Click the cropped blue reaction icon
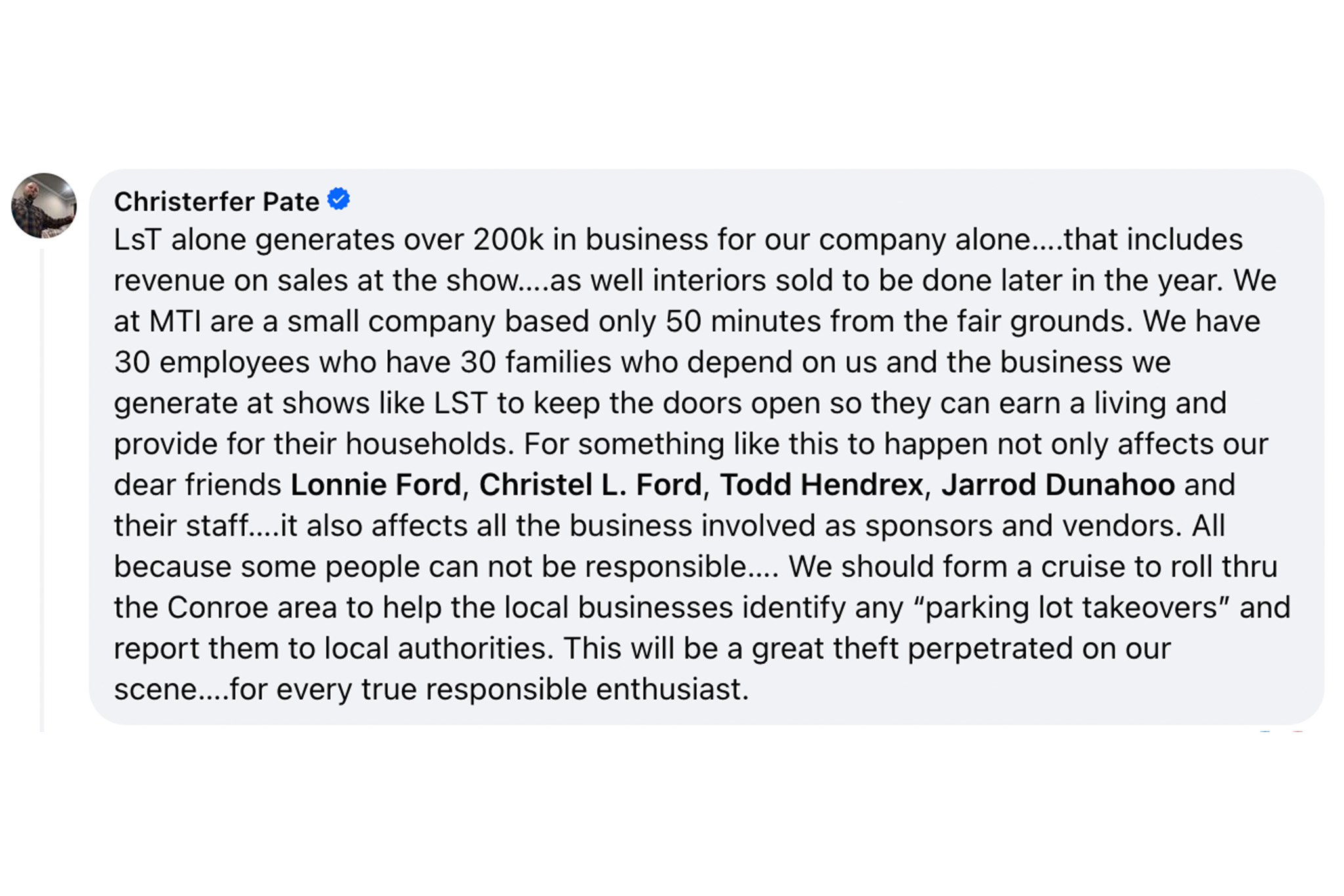 pyautogui.click(x=1265, y=731)
